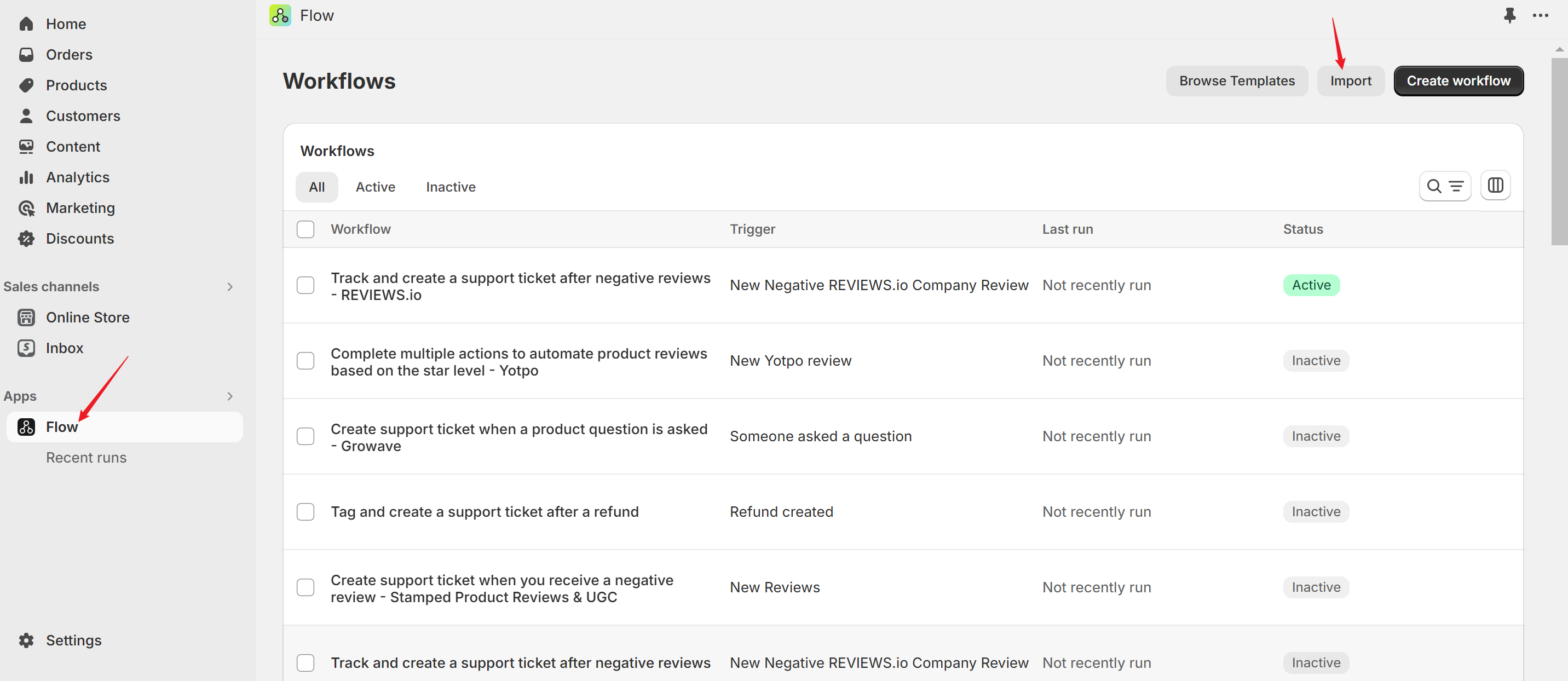Click the Marketing target icon

pos(26,208)
